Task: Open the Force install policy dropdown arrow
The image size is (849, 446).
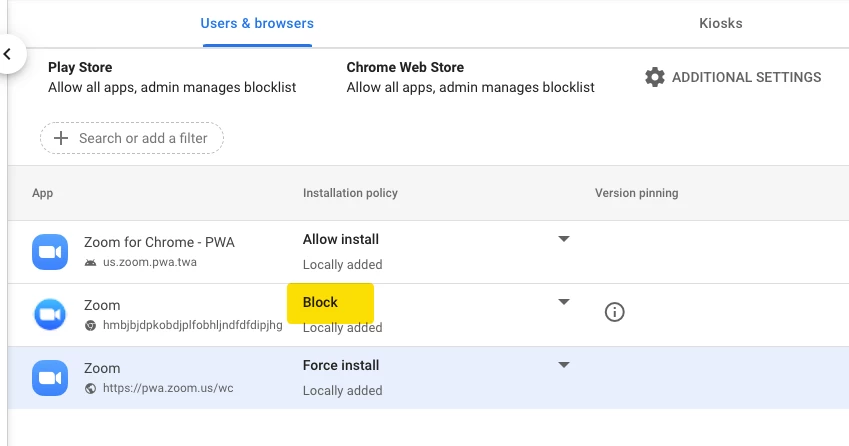Action: click(x=564, y=365)
